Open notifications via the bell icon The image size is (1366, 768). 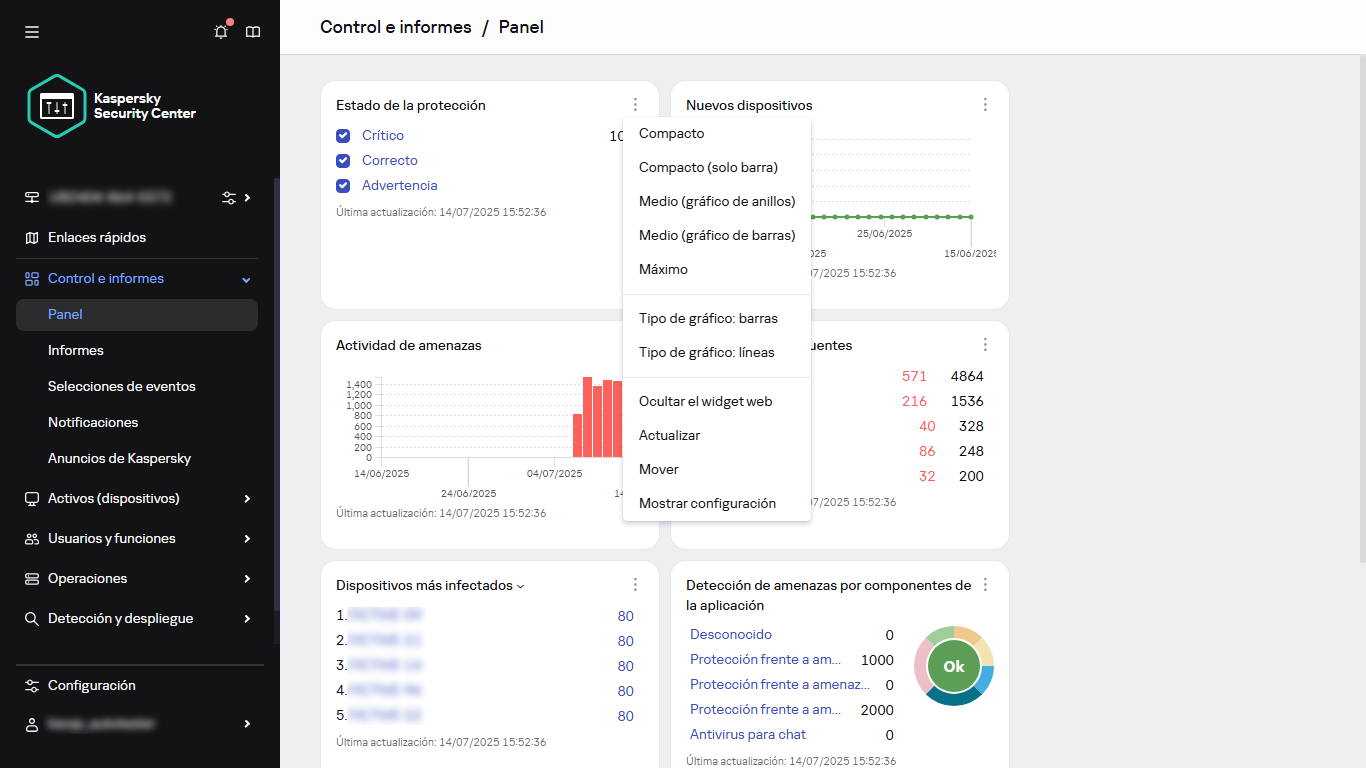click(220, 31)
